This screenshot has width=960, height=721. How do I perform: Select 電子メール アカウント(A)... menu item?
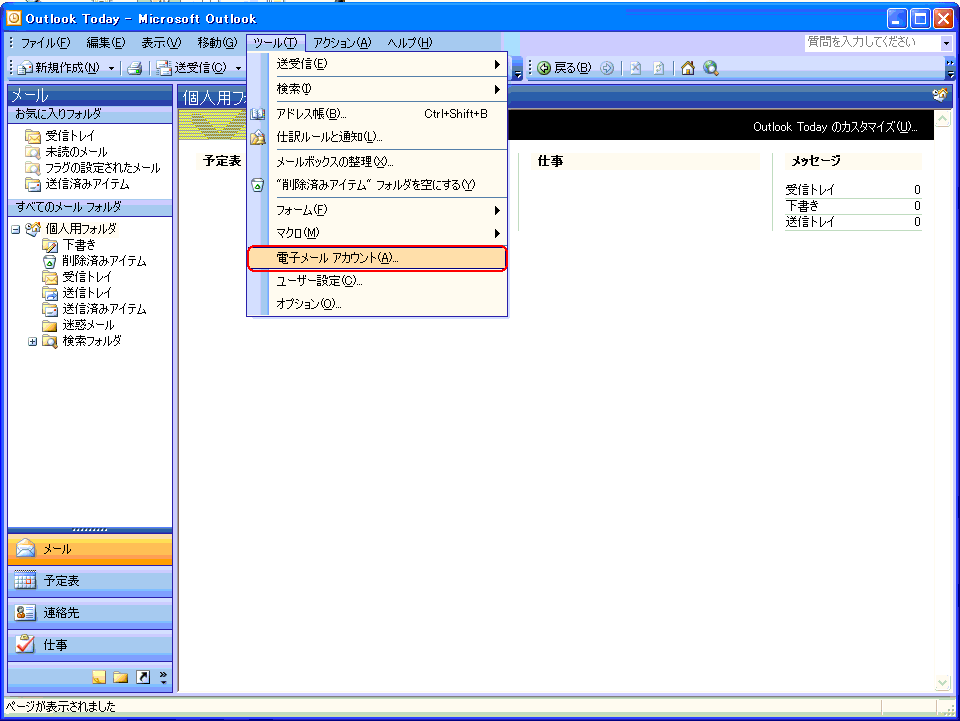tap(377, 258)
